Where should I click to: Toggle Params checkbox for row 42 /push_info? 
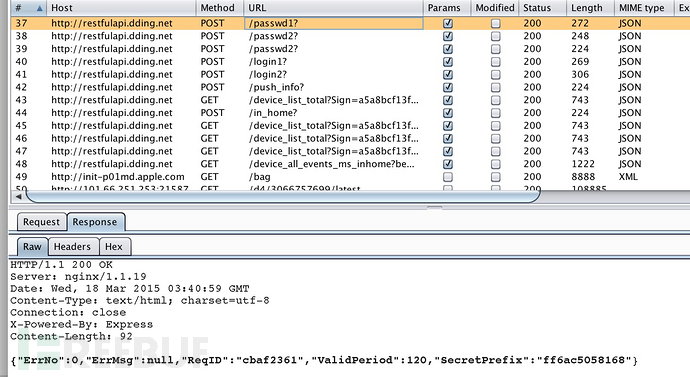[x=448, y=87]
